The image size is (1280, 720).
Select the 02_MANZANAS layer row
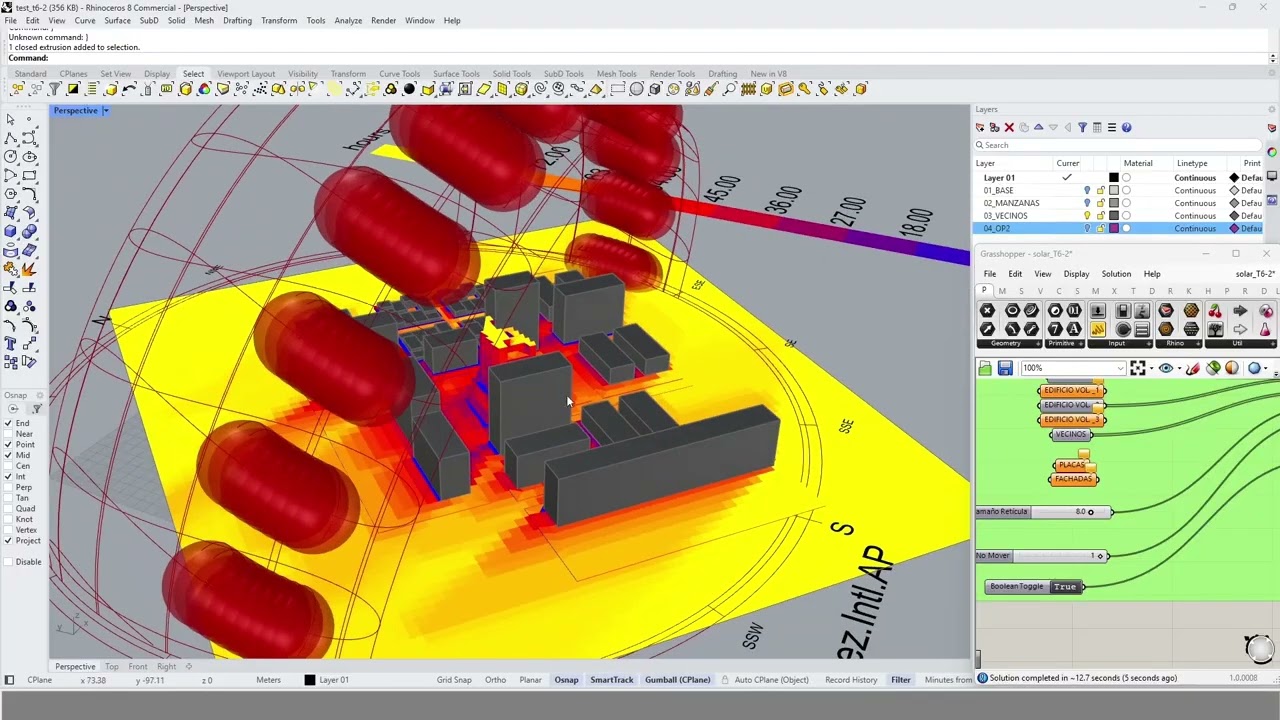(1118, 203)
